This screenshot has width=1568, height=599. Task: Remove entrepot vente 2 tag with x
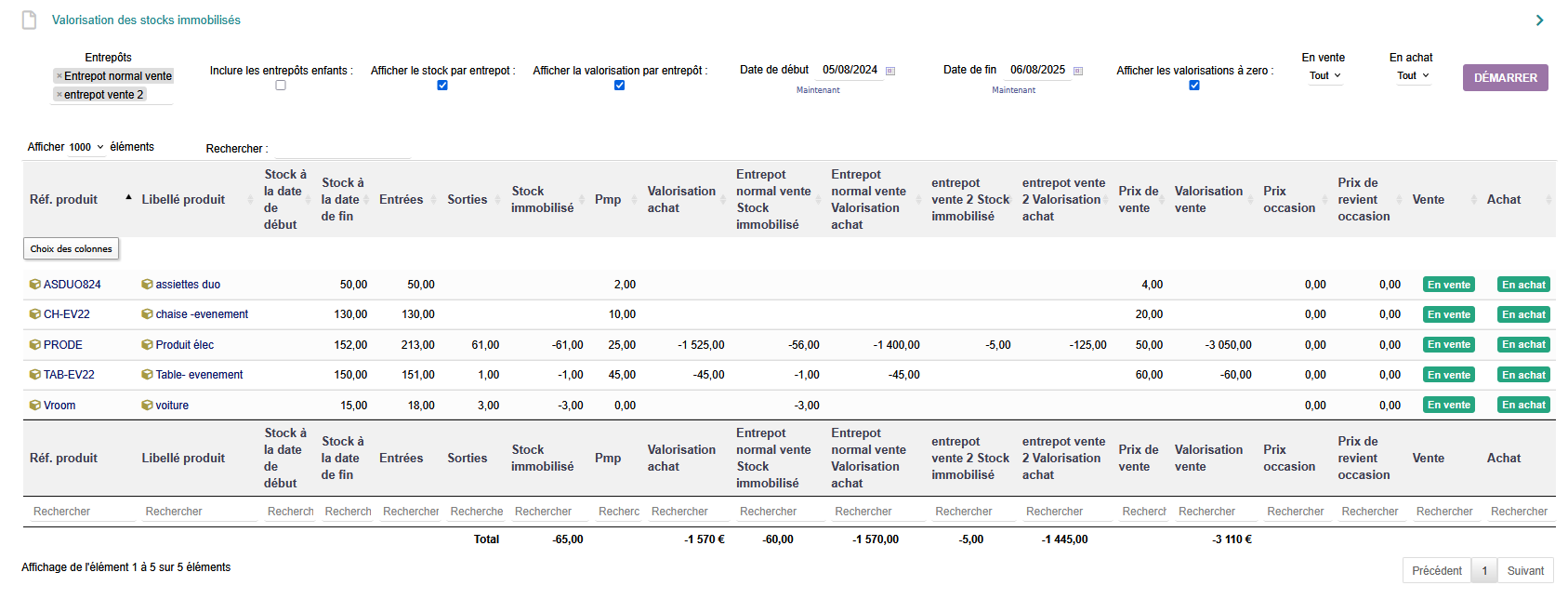59,95
